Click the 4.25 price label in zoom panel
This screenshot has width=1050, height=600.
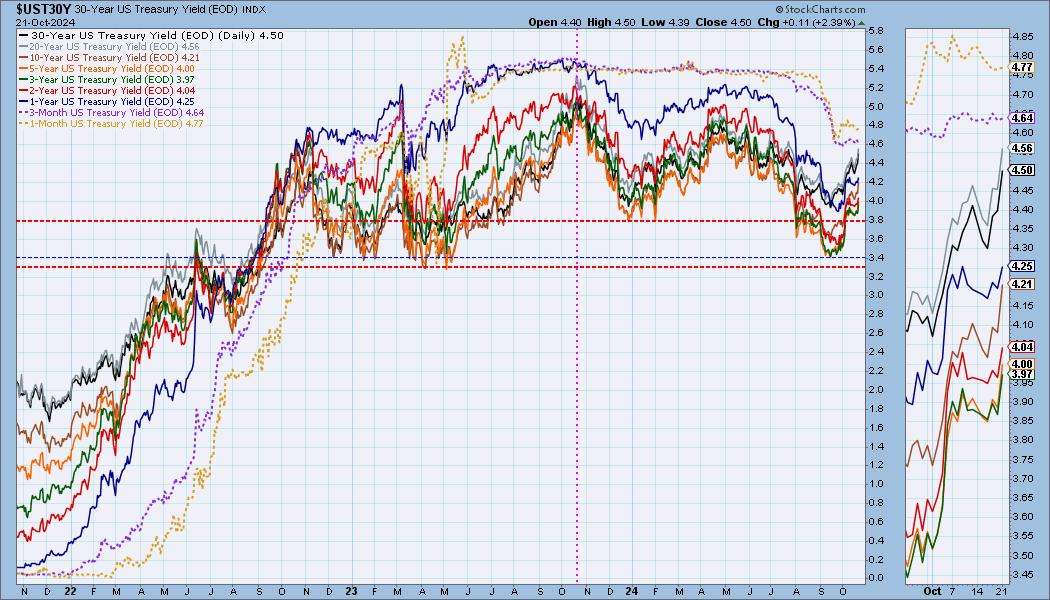(x=1022, y=266)
